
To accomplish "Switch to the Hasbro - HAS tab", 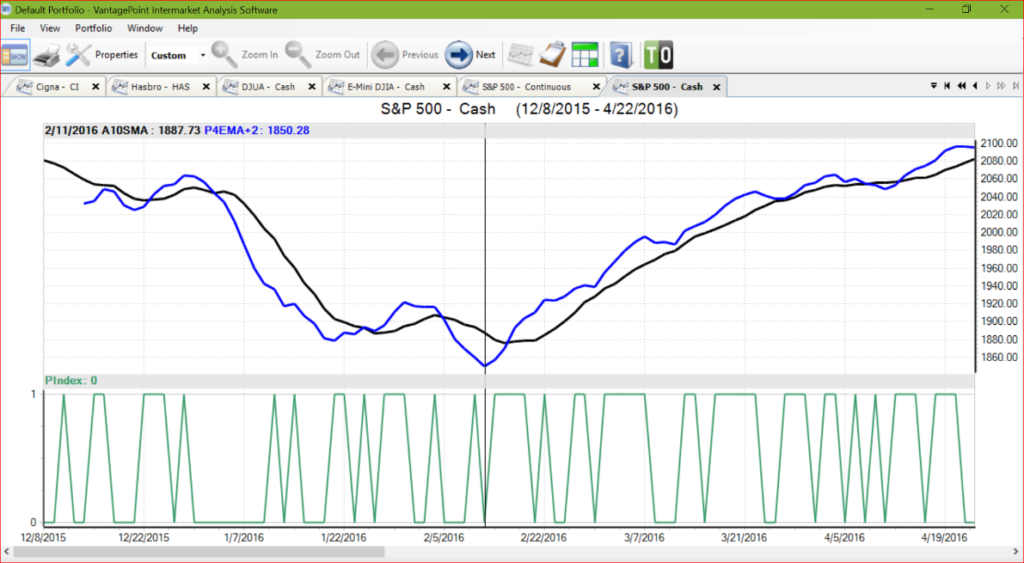I will click(x=162, y=86).
